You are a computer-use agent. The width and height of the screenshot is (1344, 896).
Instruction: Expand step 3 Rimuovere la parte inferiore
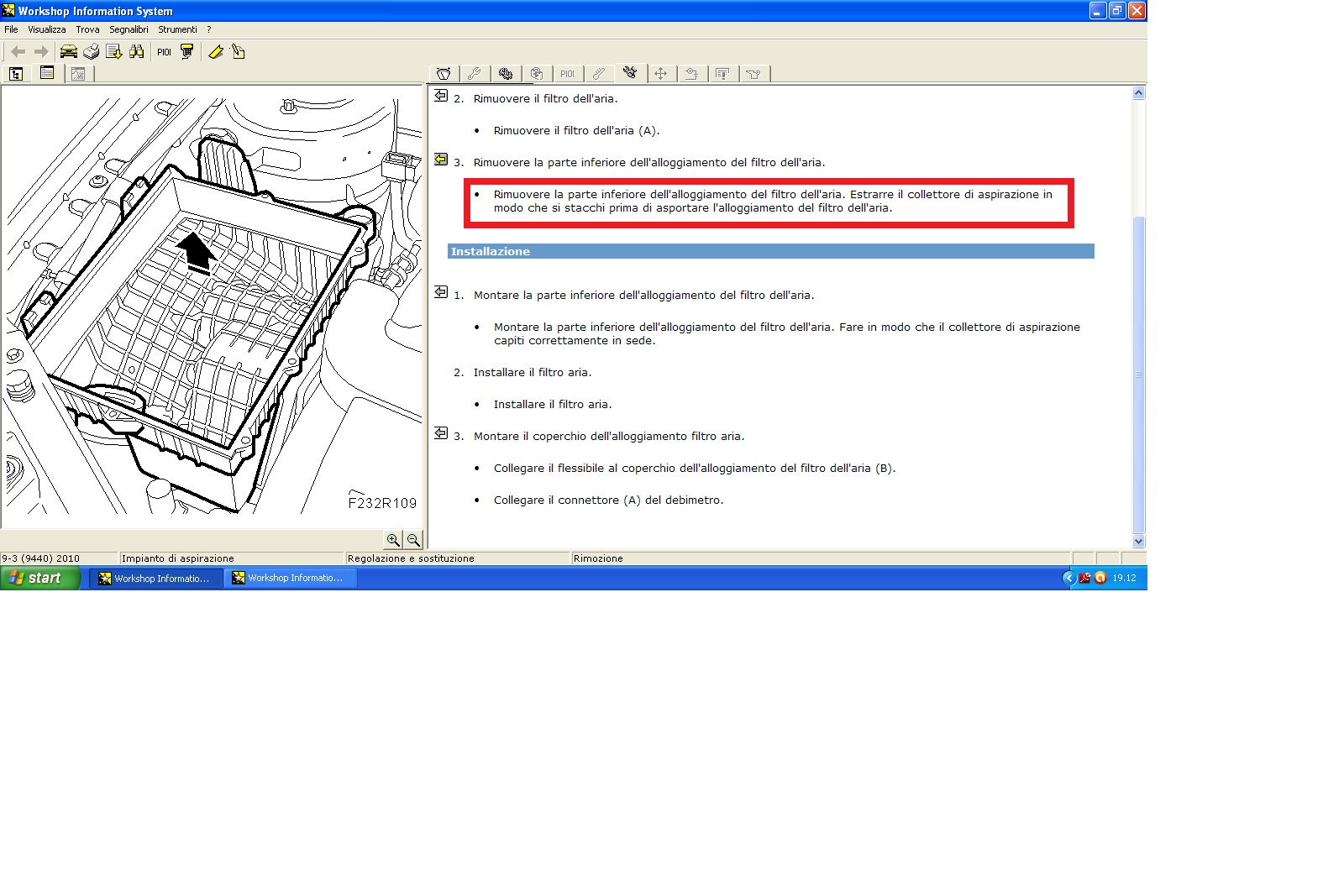coord(441,160)
